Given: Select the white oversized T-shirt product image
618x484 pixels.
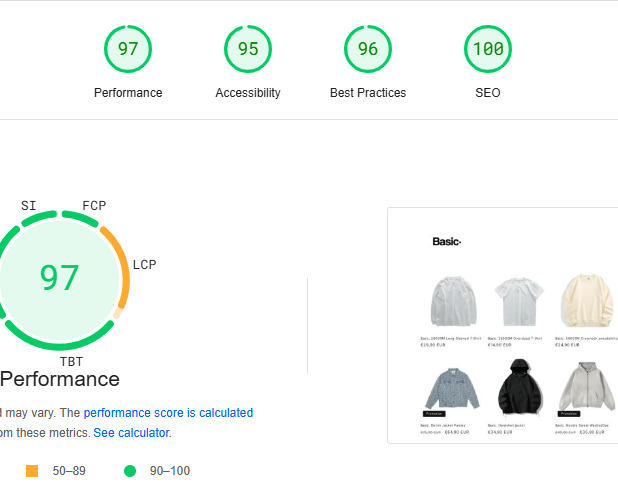Looking at the screenshot, I should coord(516,301).
